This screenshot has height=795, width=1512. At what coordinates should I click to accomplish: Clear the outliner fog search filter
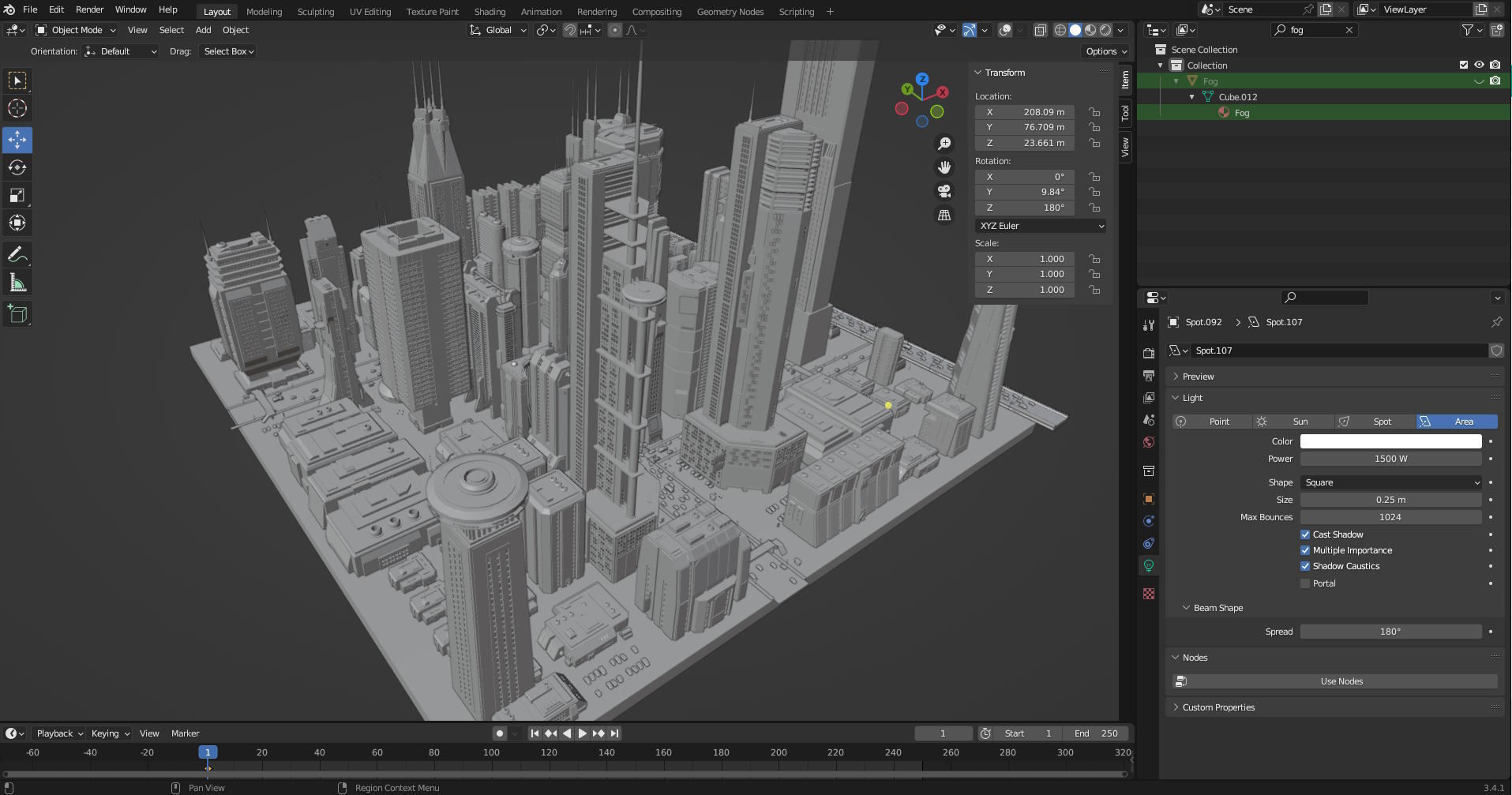[x=1349, y=30]
